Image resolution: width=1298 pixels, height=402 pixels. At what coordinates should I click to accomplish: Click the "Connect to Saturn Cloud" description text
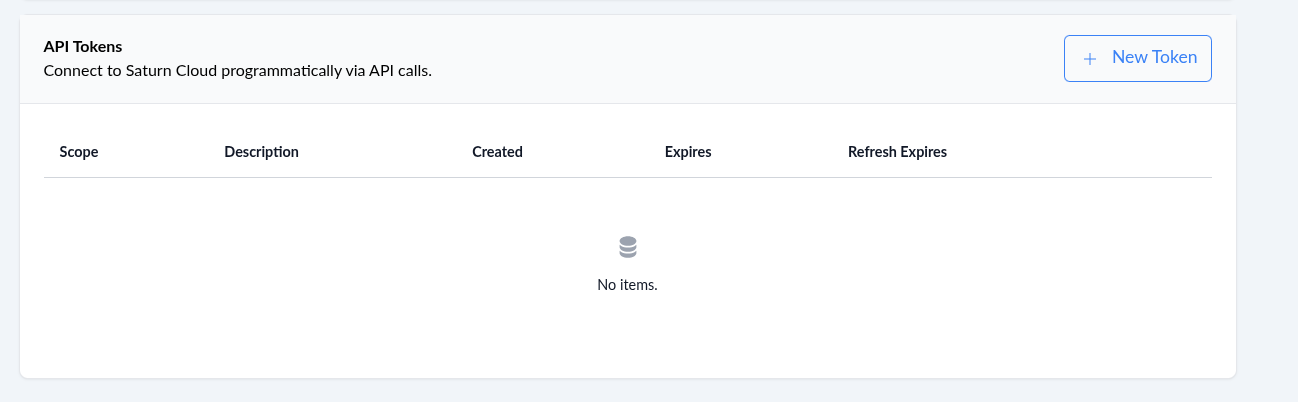pos(237,71)
